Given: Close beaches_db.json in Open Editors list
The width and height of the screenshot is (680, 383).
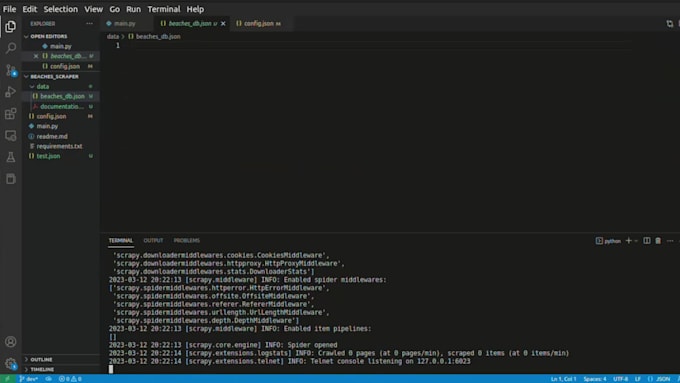Looking at the screenshot, I should coord(36,56).
